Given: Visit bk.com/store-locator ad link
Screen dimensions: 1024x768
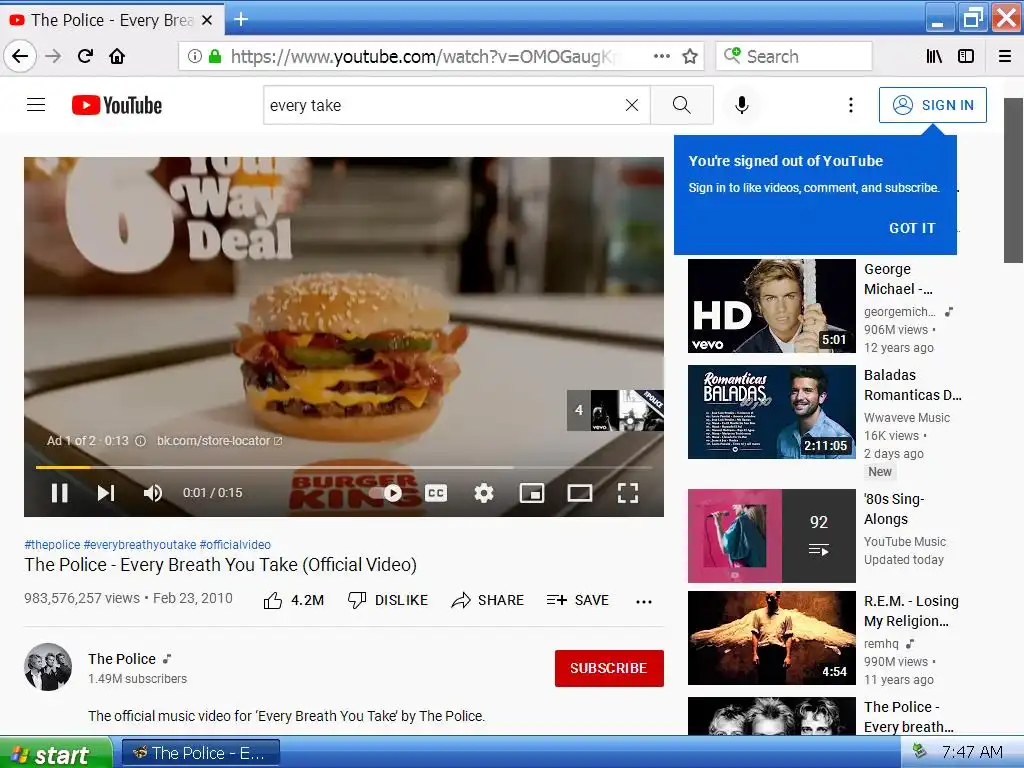Looking at the screenshot, I should [219, 441].
